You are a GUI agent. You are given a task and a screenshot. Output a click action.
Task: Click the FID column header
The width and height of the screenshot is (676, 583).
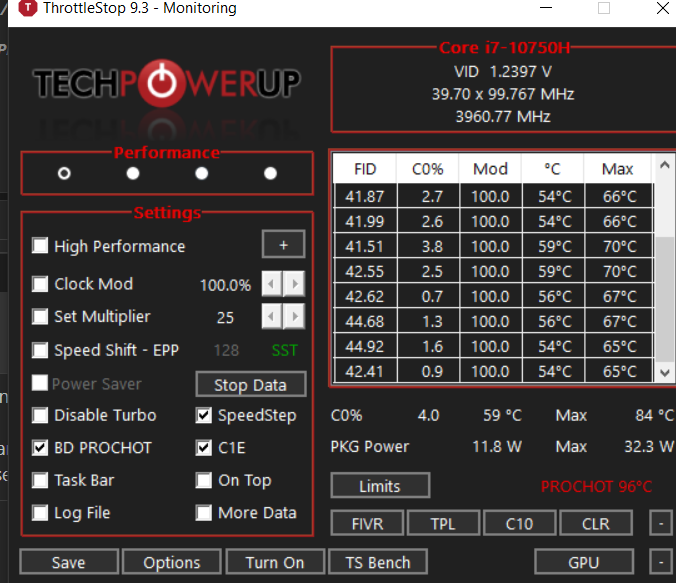click(x=365, y=169)
